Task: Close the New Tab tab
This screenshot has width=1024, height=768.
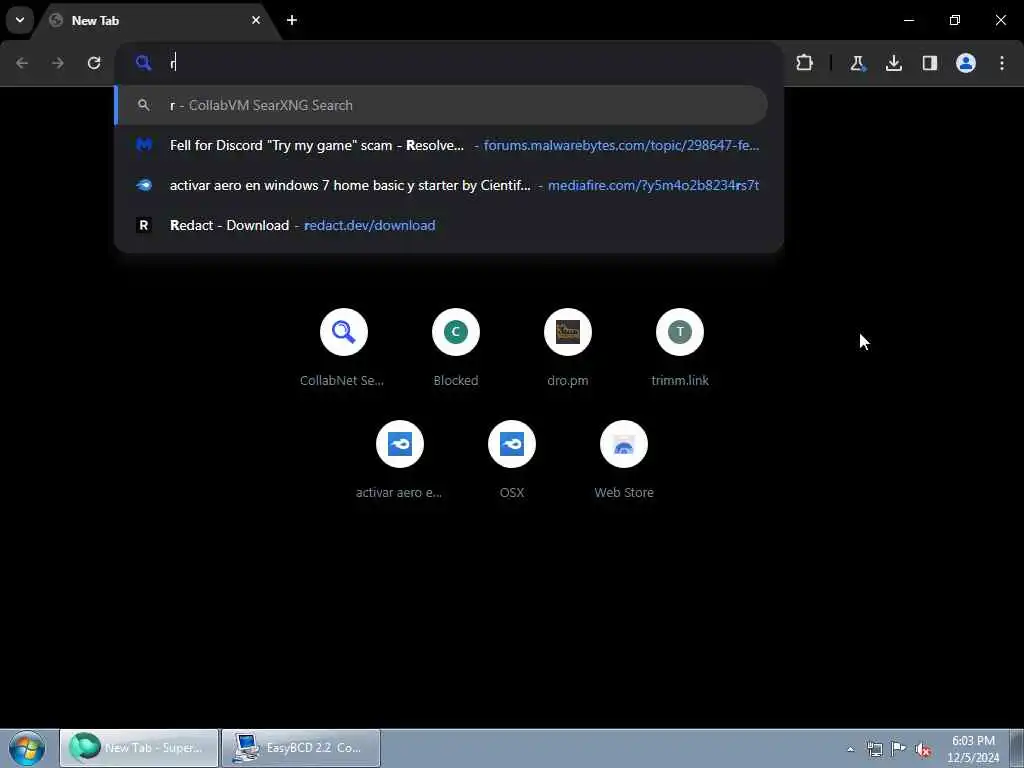Action: (256, 20)
